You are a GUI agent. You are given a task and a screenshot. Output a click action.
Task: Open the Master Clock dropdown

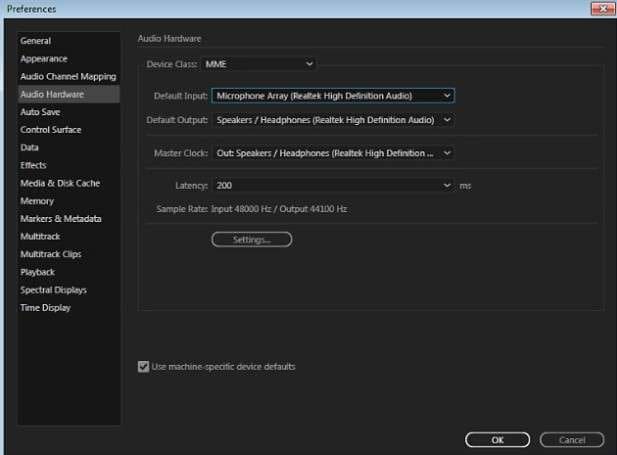333,153
